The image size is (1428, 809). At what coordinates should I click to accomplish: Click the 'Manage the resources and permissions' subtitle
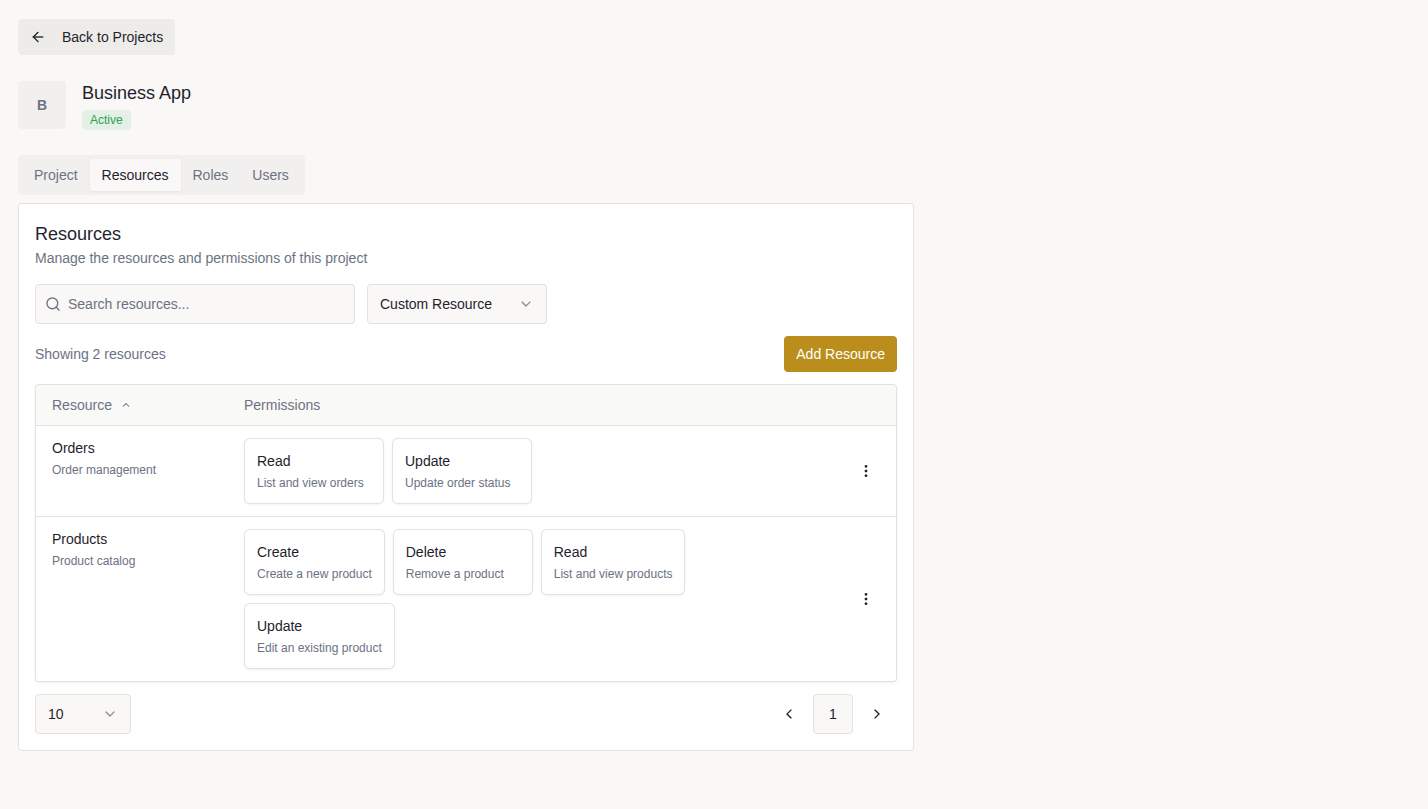201,258
